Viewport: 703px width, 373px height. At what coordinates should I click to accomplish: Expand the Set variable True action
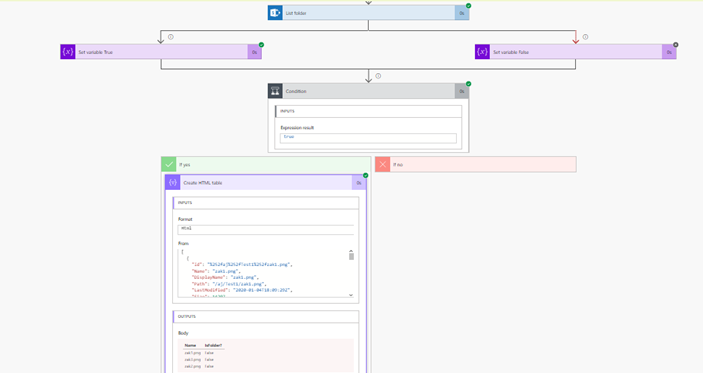[161, 52]
